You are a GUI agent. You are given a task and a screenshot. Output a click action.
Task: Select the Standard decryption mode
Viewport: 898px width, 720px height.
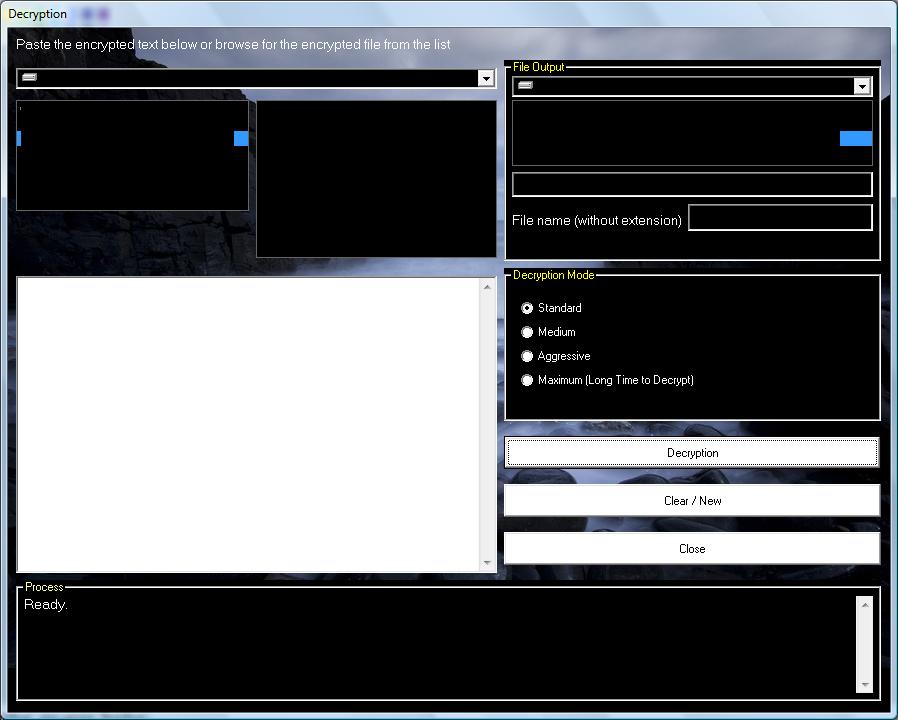tap(527, 308)
